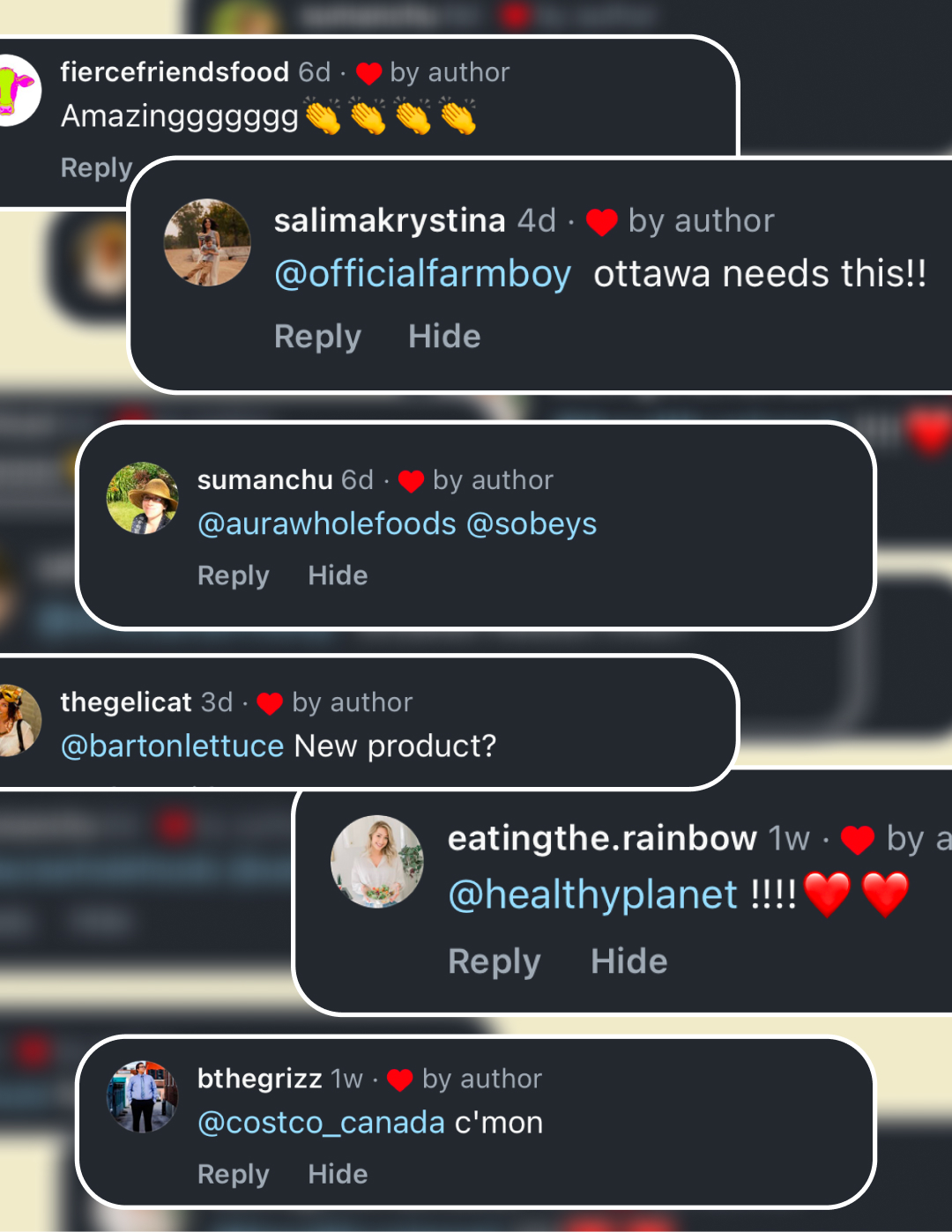Reply to salimakrystina's comment

point(317,337)
